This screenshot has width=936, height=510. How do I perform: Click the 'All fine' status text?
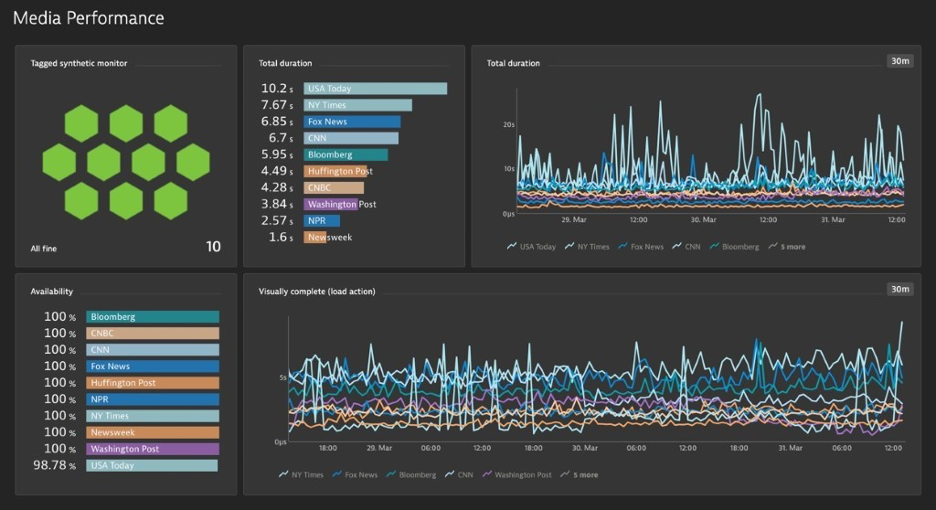[44, 248]
